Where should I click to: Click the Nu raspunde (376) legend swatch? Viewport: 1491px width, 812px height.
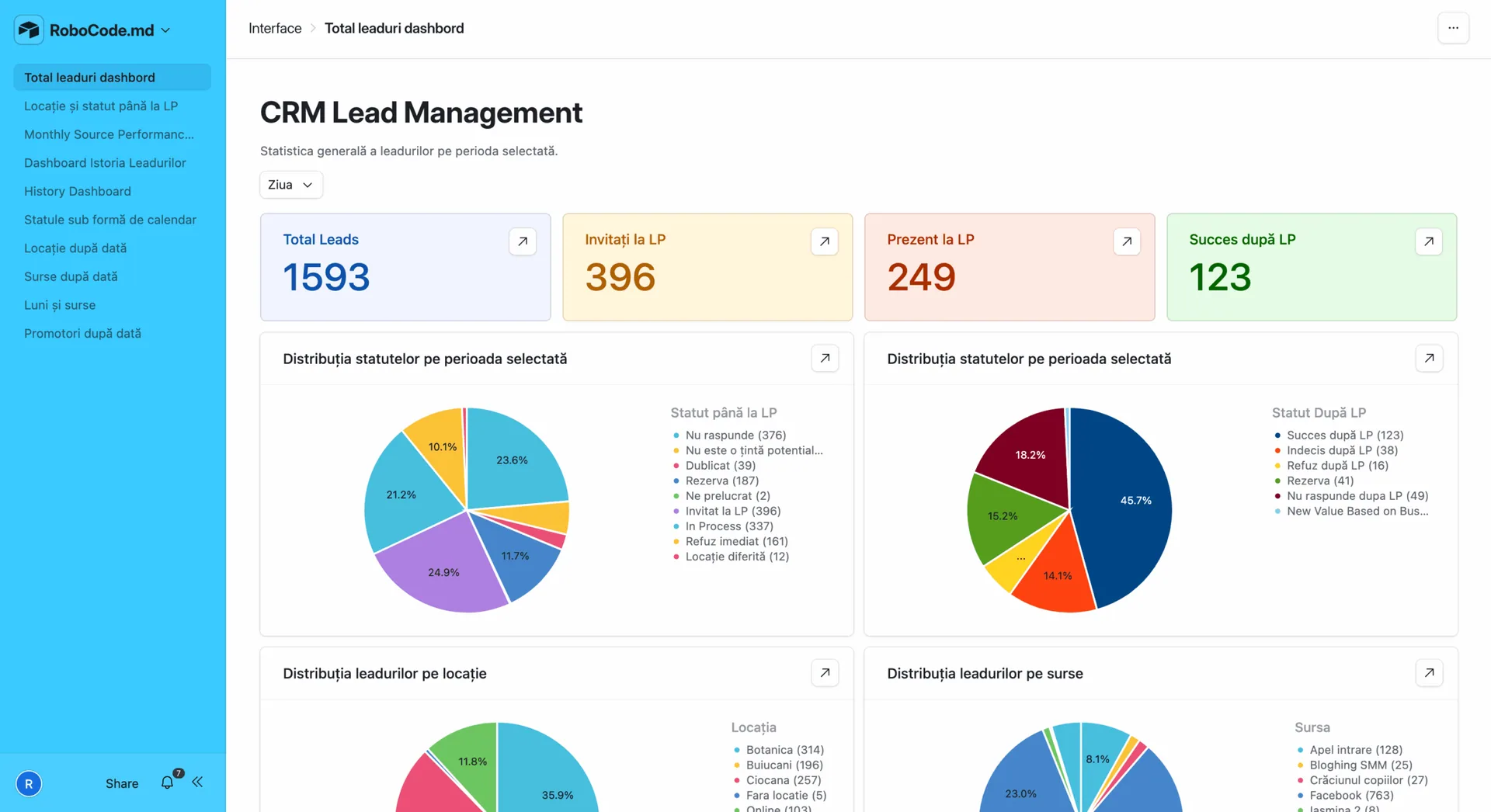[676, 435]
